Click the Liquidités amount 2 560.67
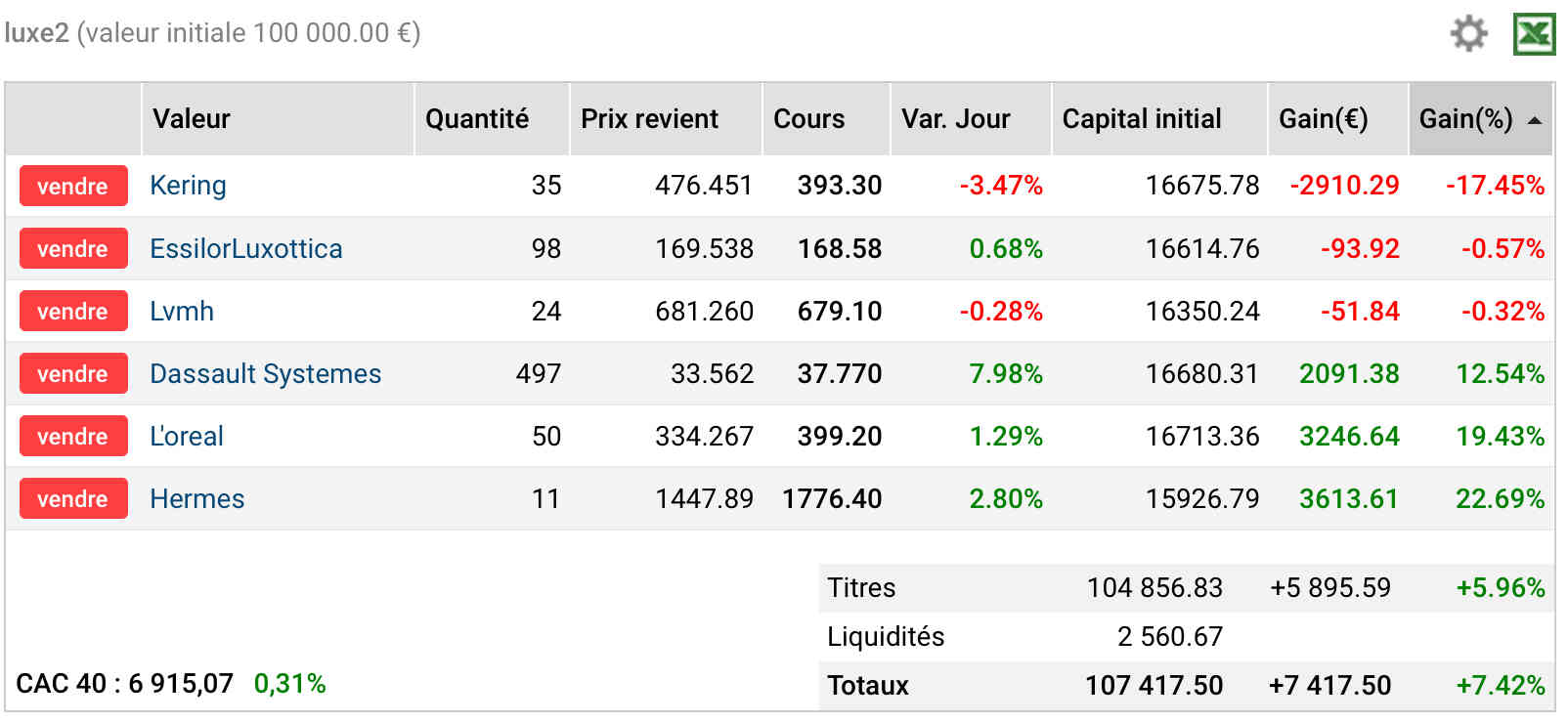The image size is (1568, 722). click(x=1170, y=636)
